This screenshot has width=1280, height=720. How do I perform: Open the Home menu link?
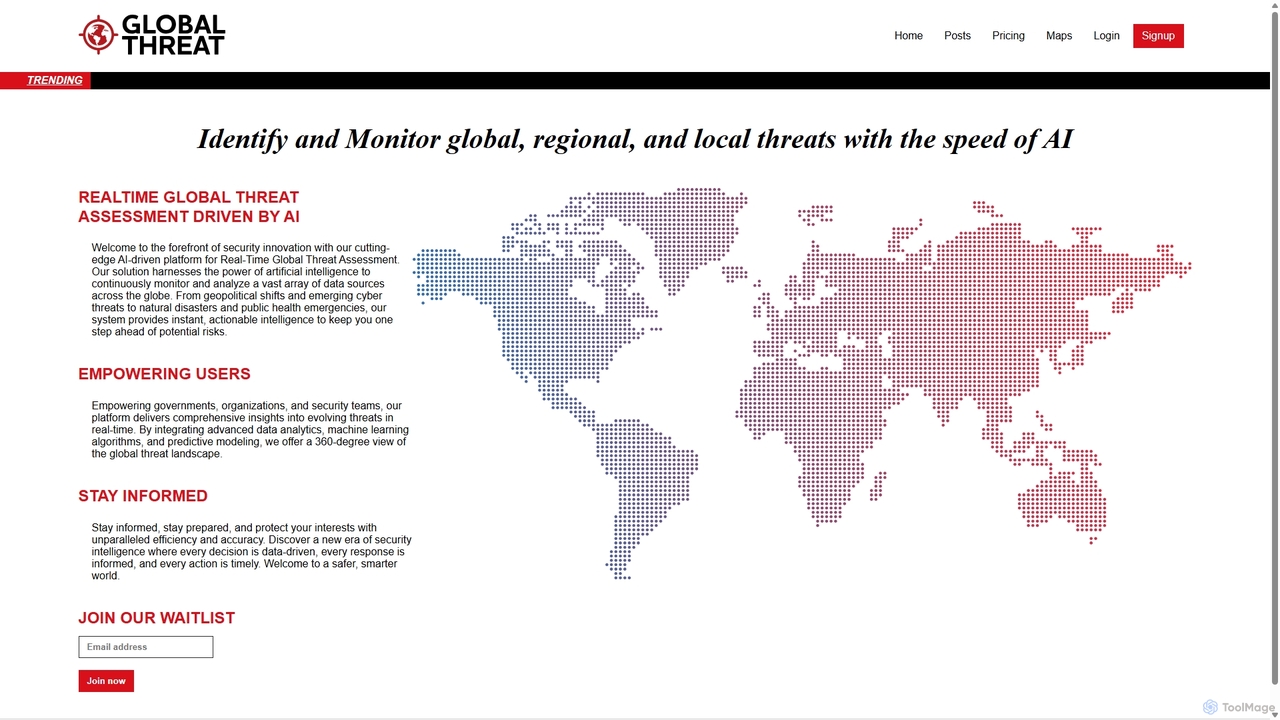908,36
